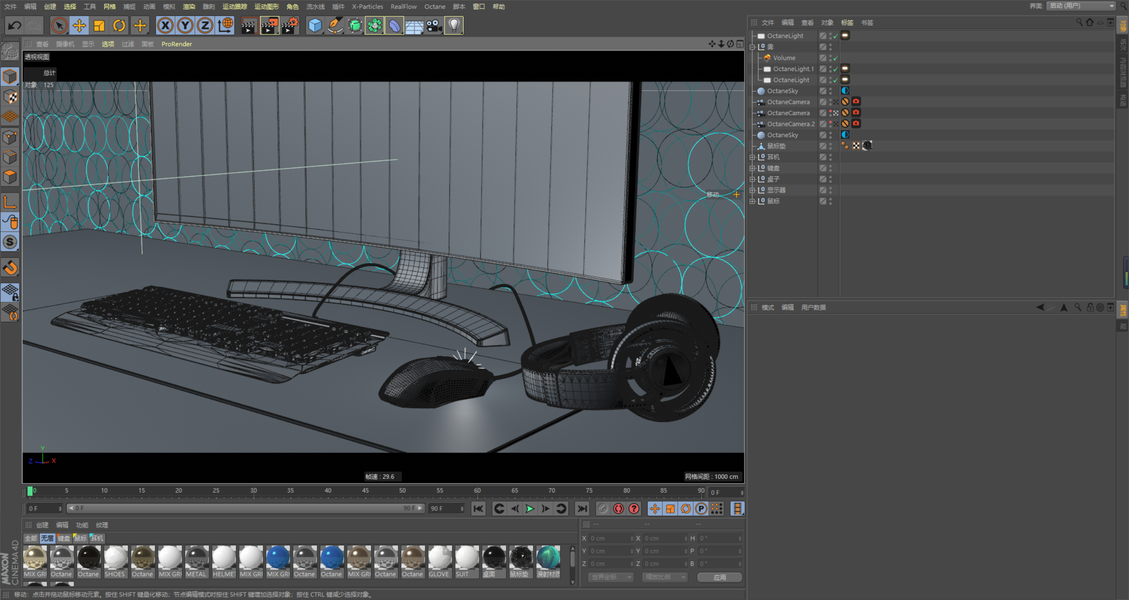This screenshot has height=600, width=1129.
Task: Expand the 耳机 object group
Action: (x=752, y=157)
